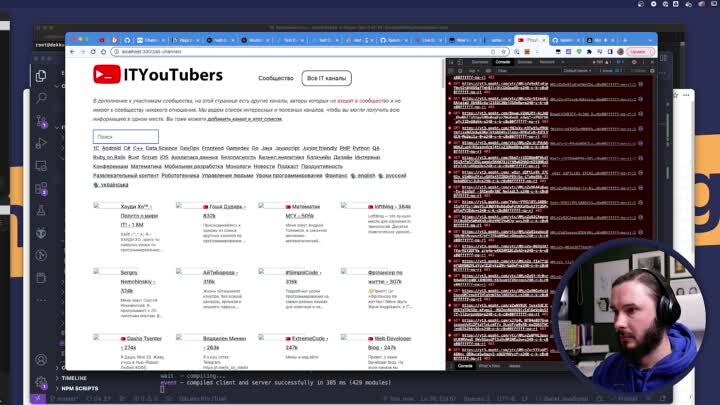Filter by the Gamedev tag
Screen dimensions: 720x405
pos(237,148)
